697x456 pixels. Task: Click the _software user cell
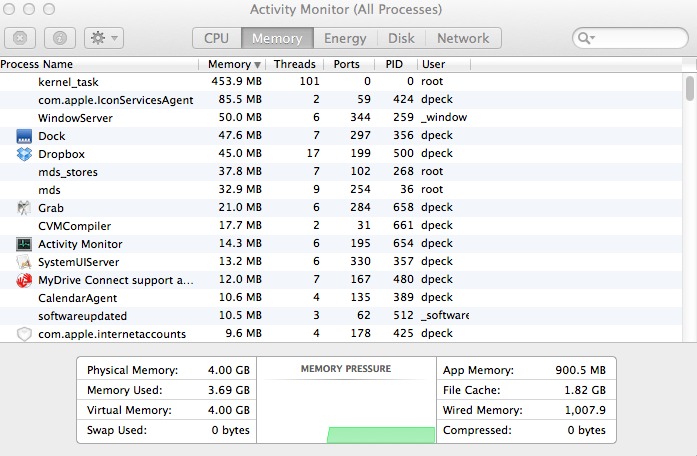(x=445, y=315)
